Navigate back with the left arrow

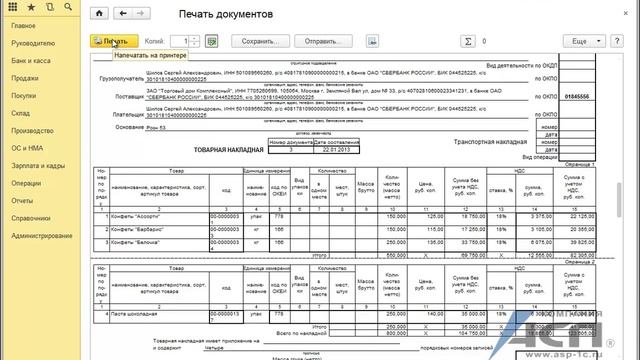coord(122,13)
